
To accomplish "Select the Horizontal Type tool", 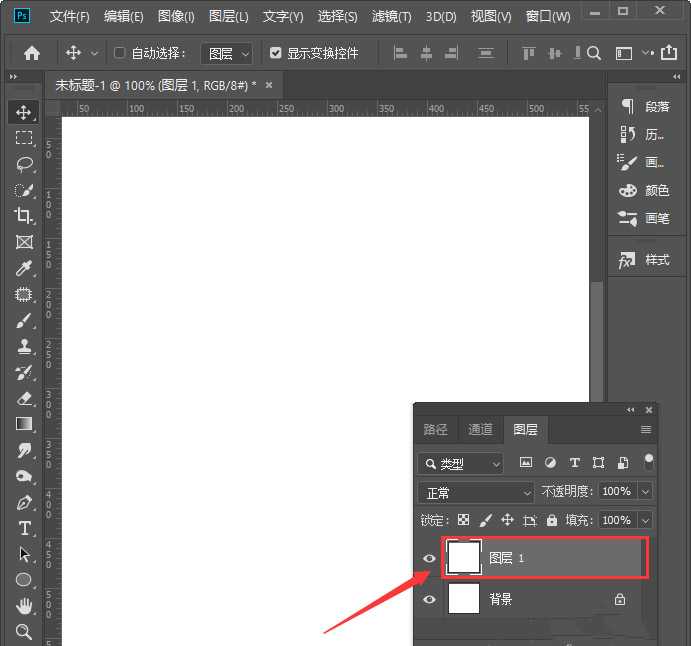I will click(24, 528).
